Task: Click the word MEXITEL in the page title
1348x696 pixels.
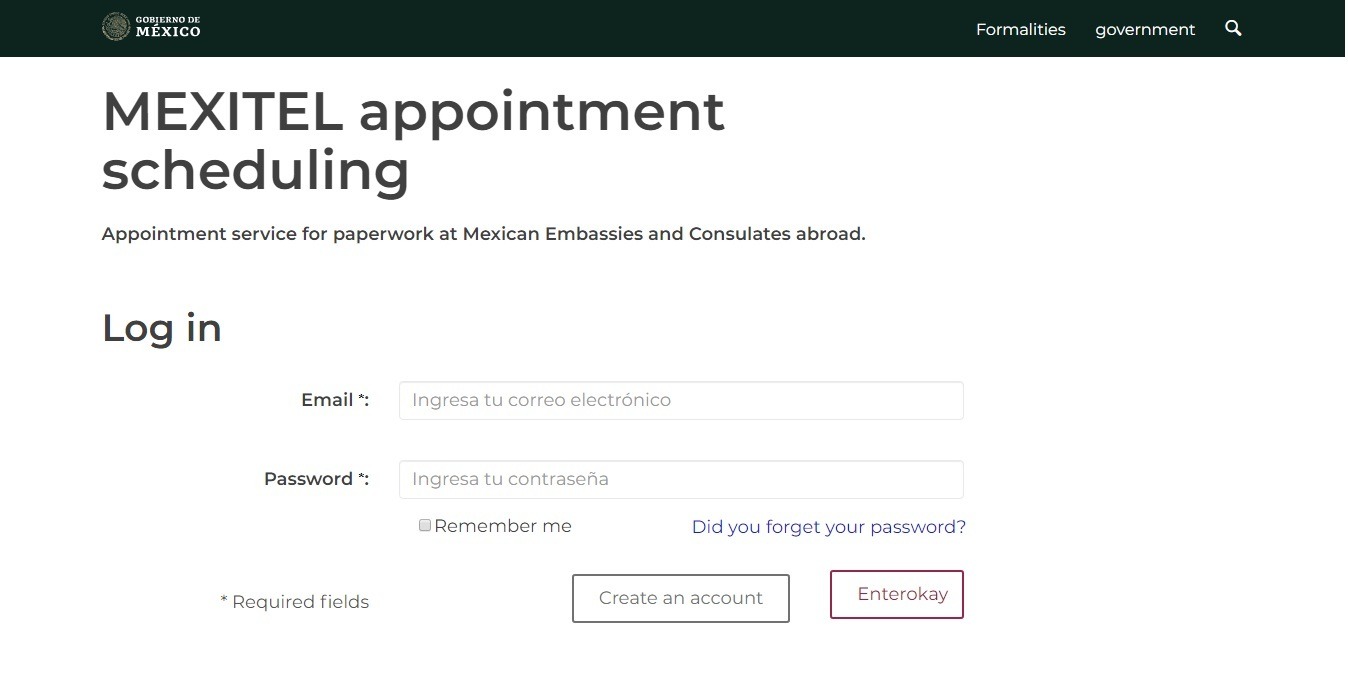Action: tap(223, 111)
